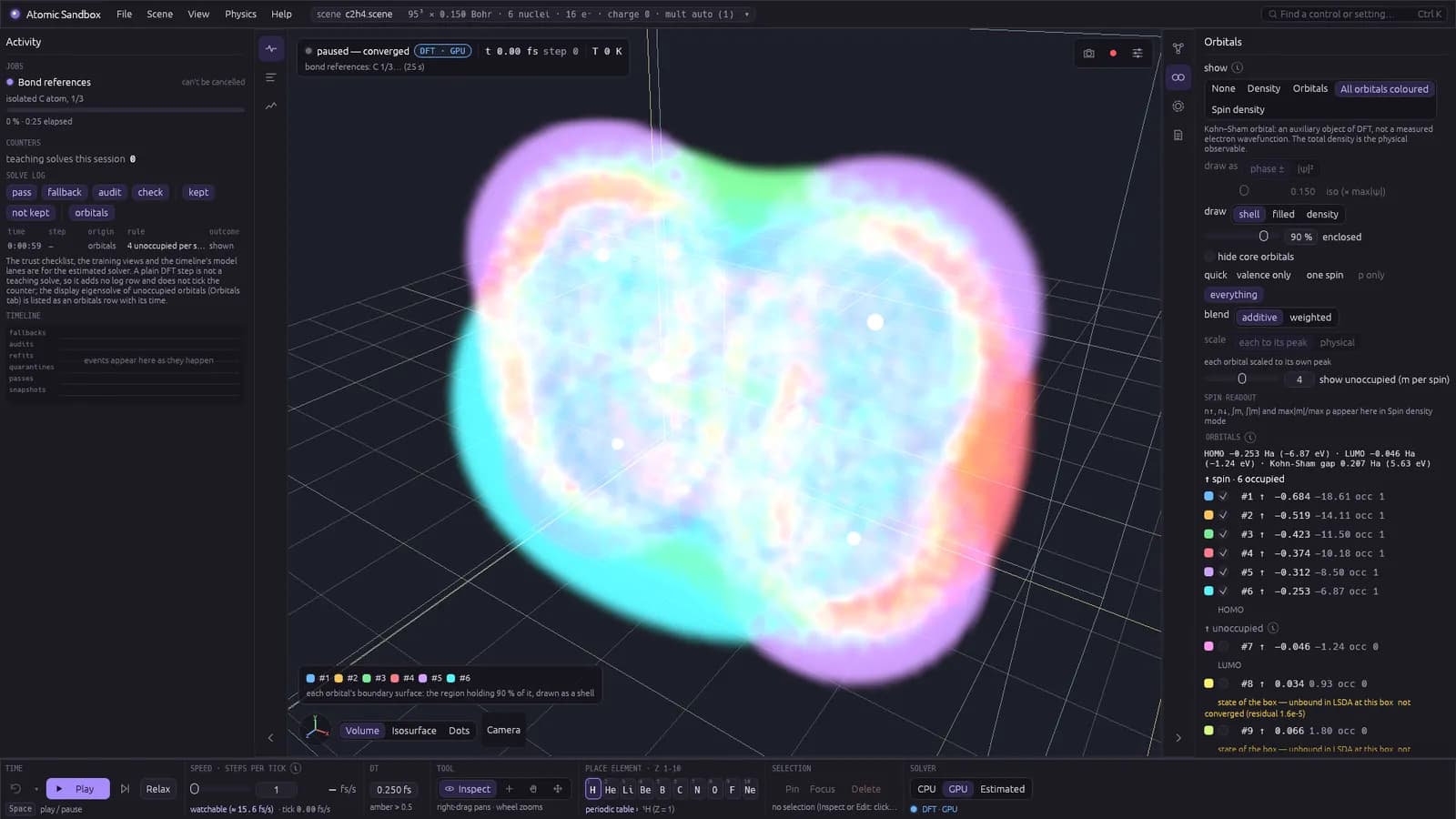Select the activity pulse icon in left rail
The image size is (1456, 819).
pos(271,48)
